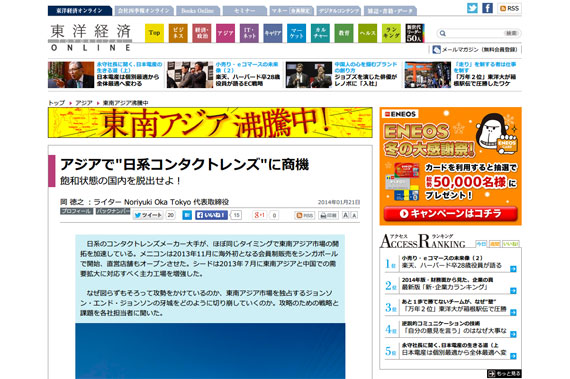570x379 pixels.
Task: Open the featured thumbnail of elderly executive with glasses
Action: click(x=71, y=75)
